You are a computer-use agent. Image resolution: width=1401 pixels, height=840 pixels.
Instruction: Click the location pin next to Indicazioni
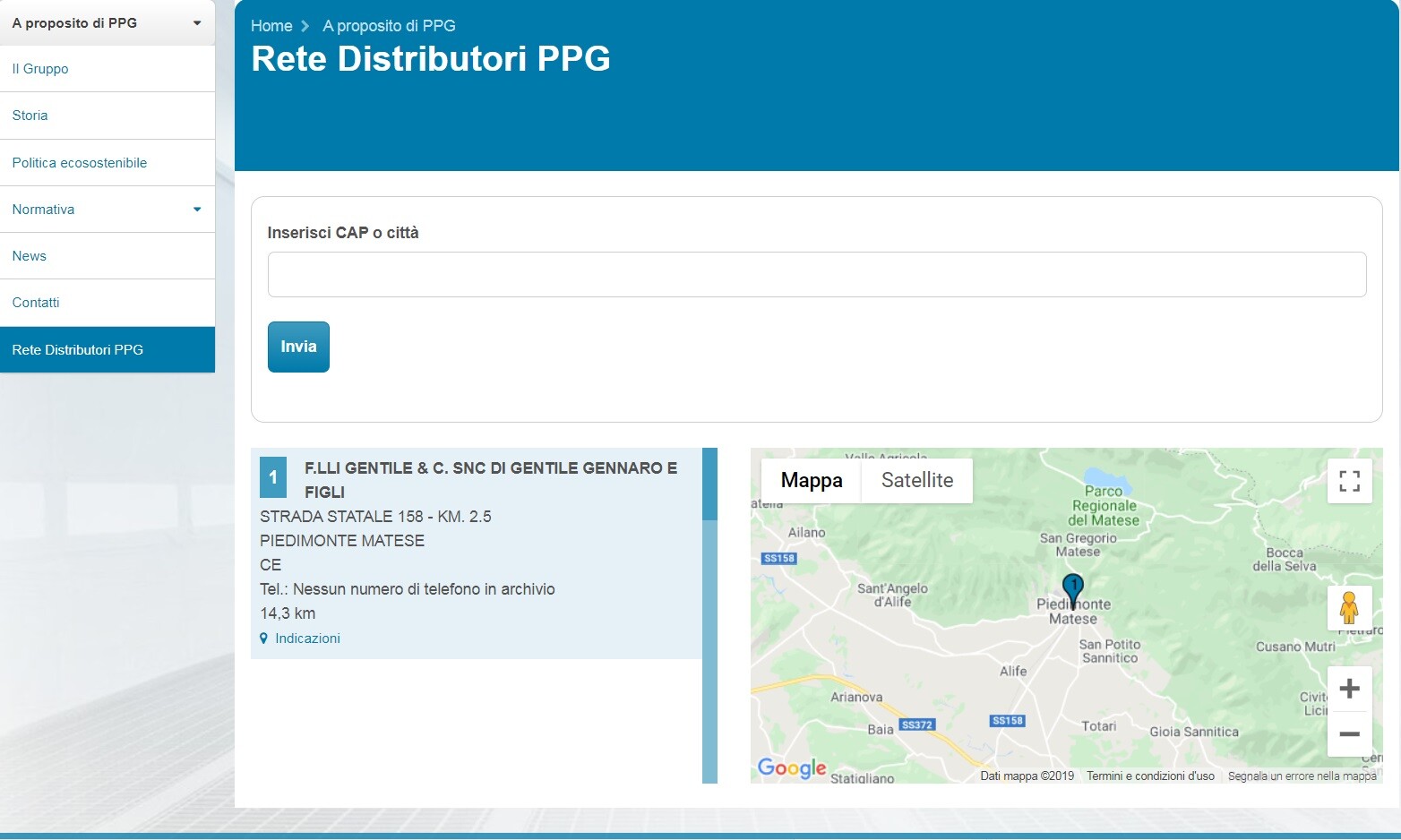pyautogui.click(x=263, y=638)
